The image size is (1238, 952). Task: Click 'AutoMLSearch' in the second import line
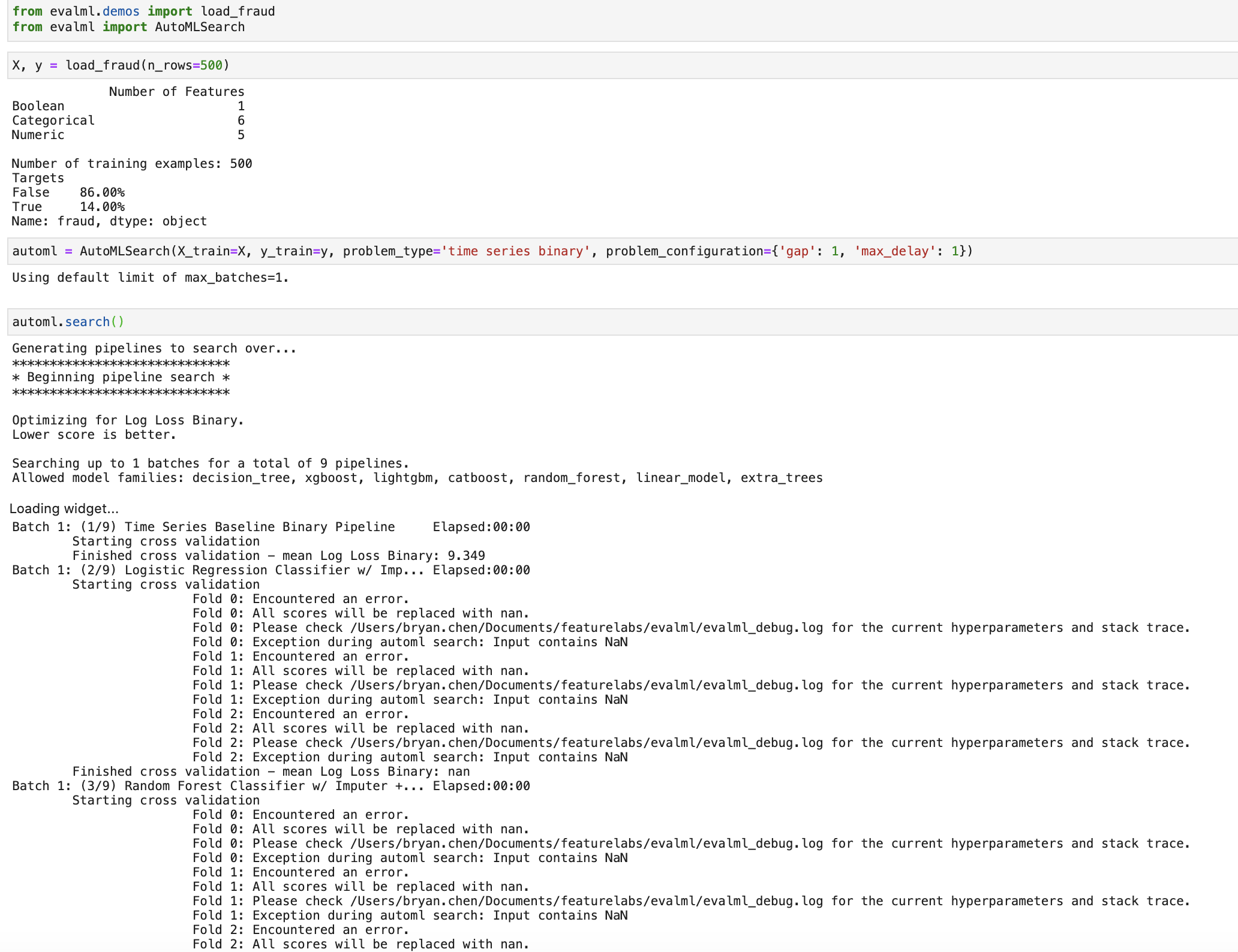click(x=200, y=27)
